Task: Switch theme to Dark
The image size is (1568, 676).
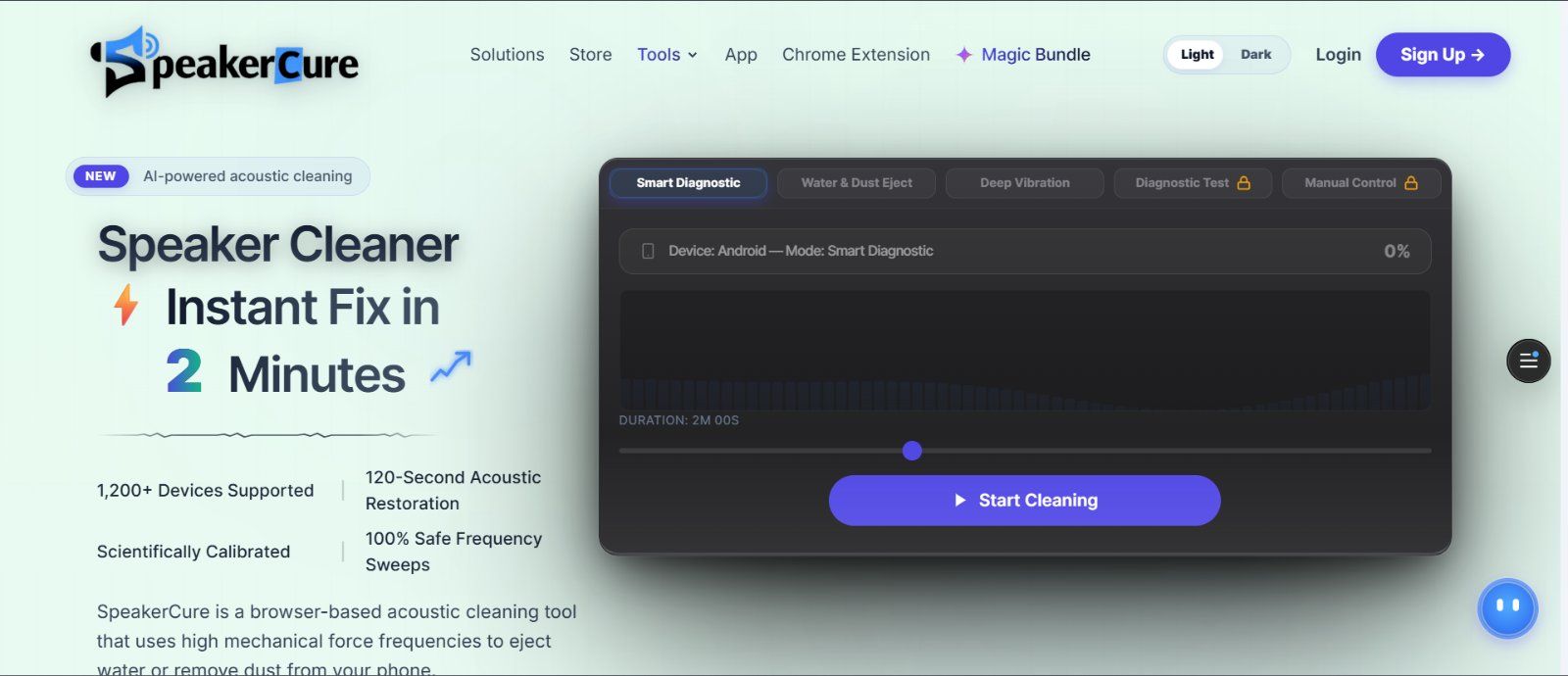Action: coord(1255,55)
